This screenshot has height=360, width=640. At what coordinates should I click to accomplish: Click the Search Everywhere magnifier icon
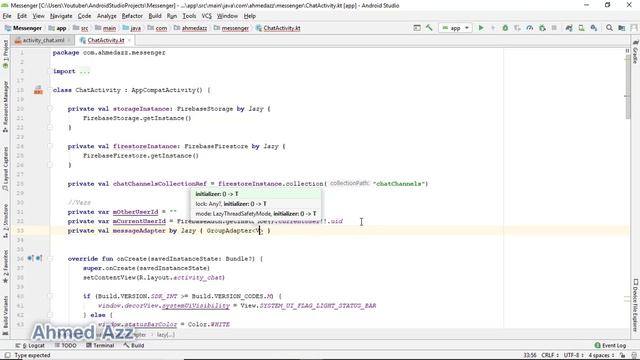pos(609,28)
